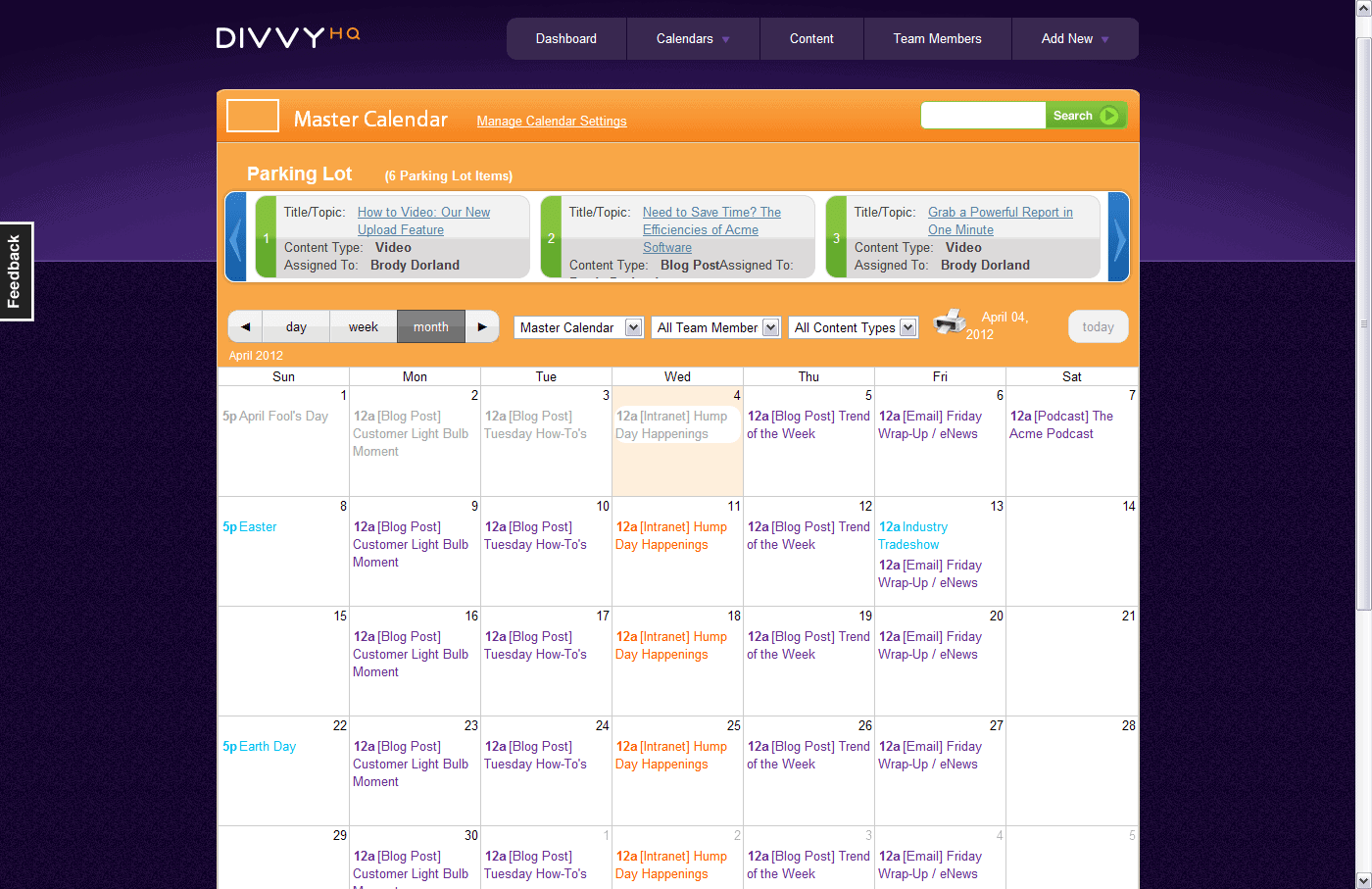This screenshot has width=1372, height=889.
Task: Click the orange calendar color square
Action: (252, 115)
